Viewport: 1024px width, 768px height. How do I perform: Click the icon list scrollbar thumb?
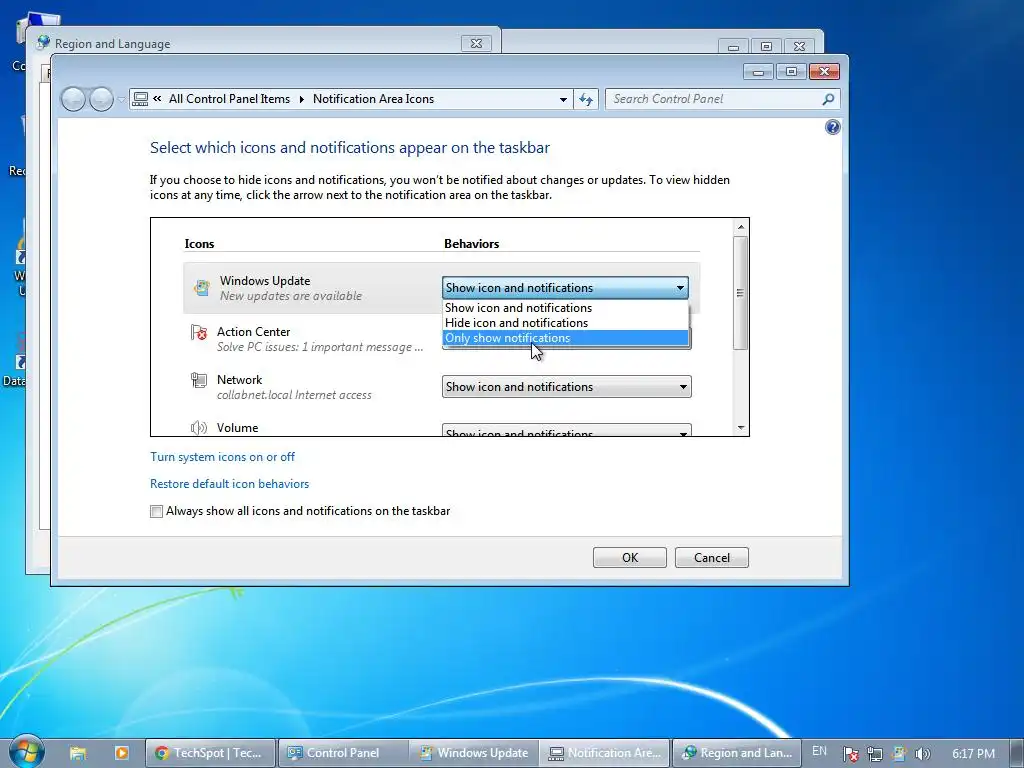(x=741, y=293)
